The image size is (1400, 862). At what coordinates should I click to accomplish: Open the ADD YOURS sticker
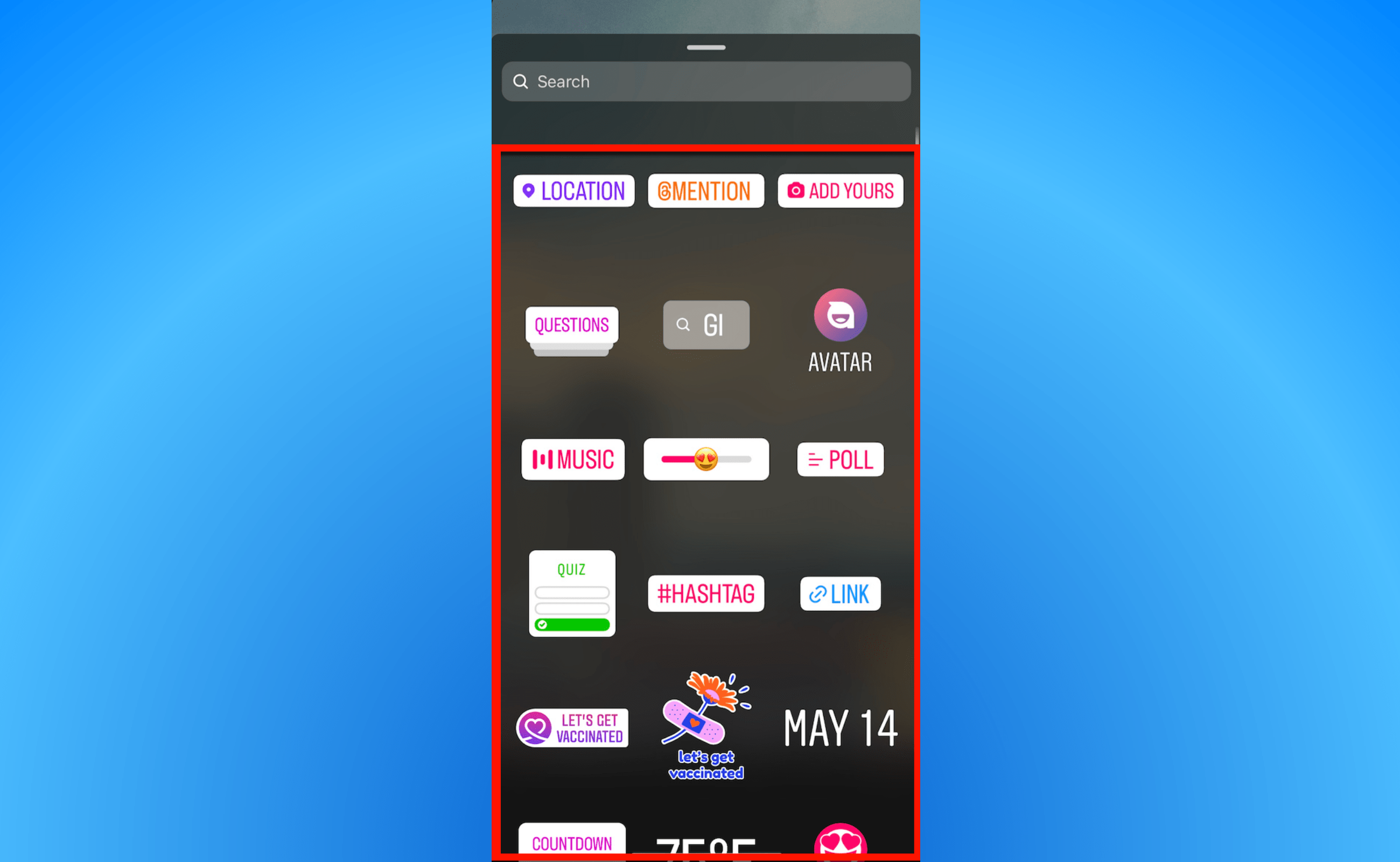point(840,191)
